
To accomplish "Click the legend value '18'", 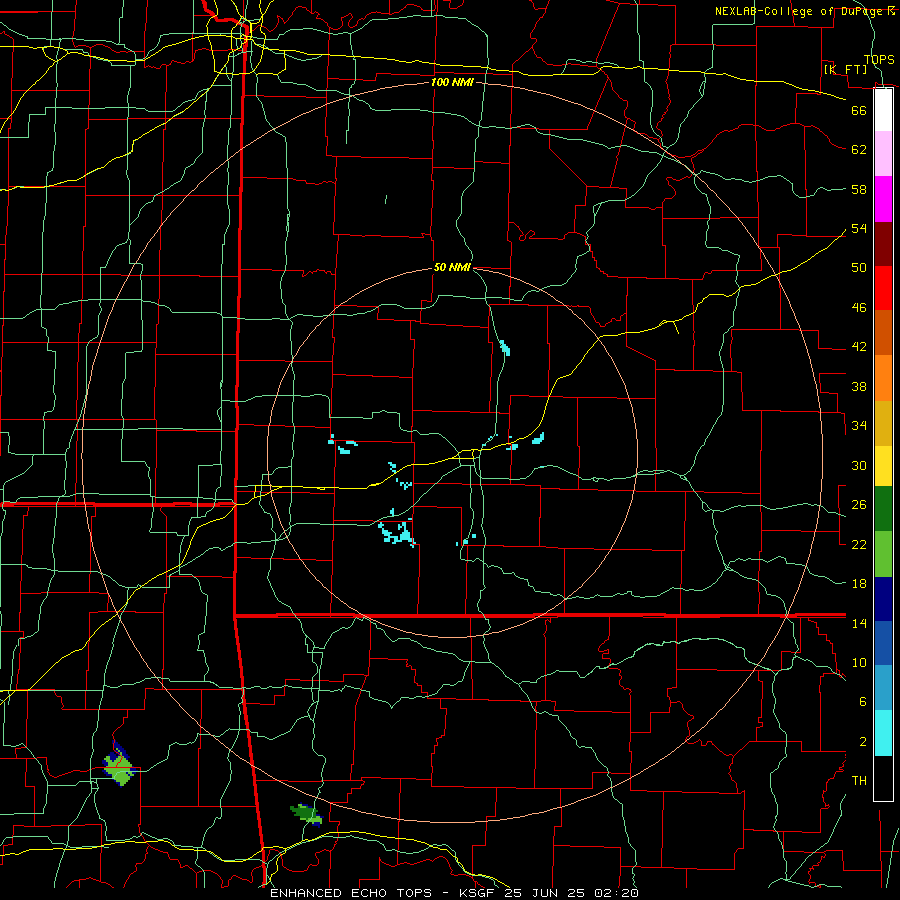I will pos(859,584).
